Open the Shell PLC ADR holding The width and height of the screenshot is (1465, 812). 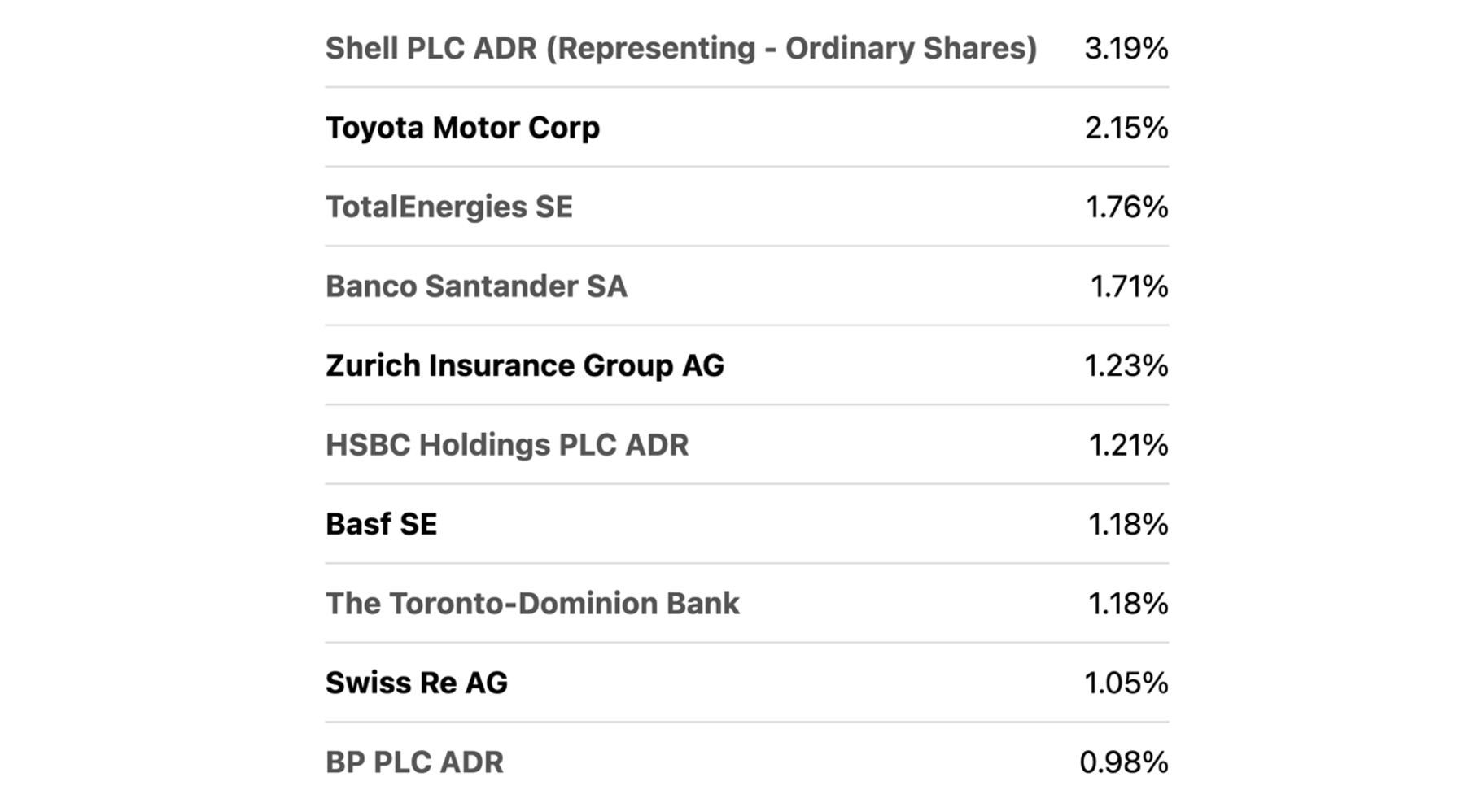[680, 48]
